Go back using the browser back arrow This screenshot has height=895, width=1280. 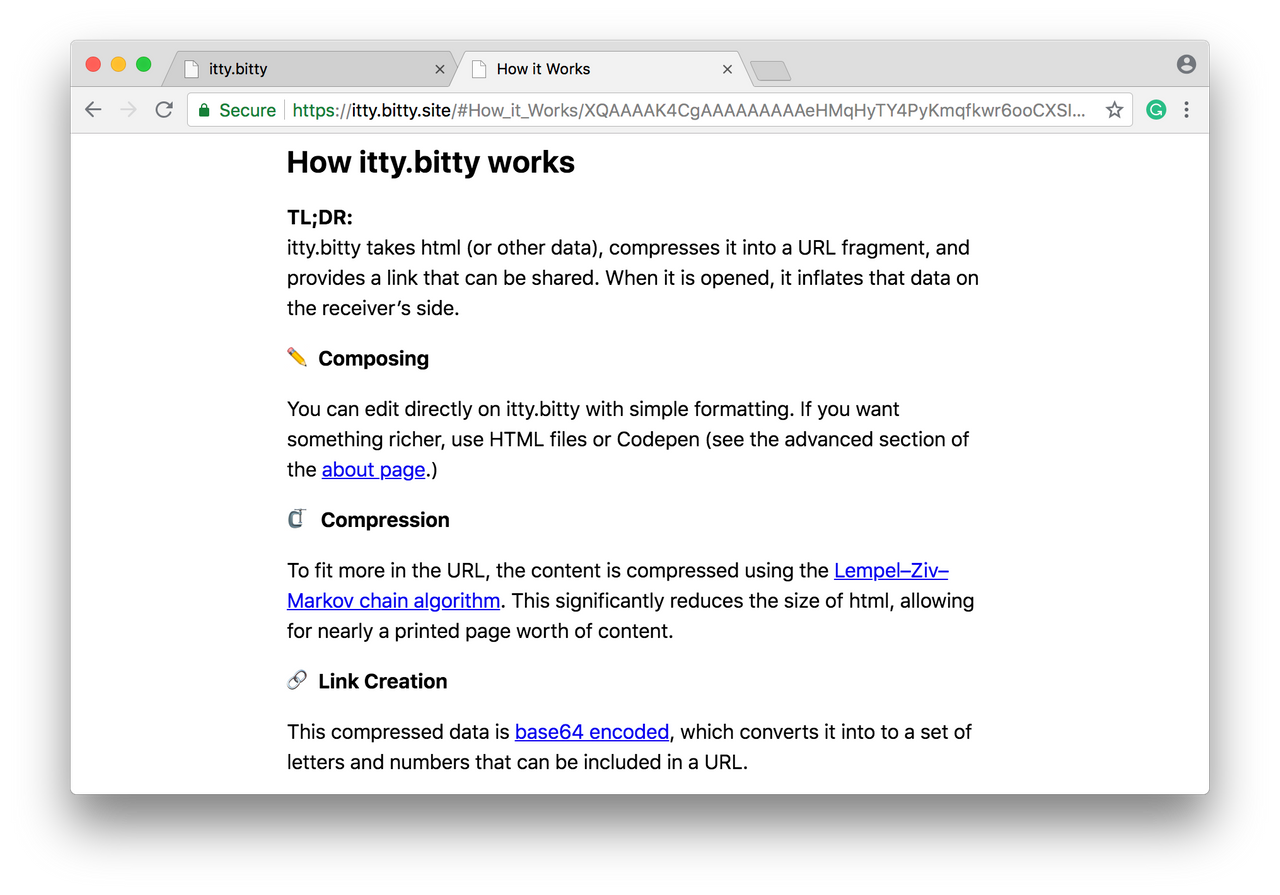pyautogui.click(x=93, y=110)
